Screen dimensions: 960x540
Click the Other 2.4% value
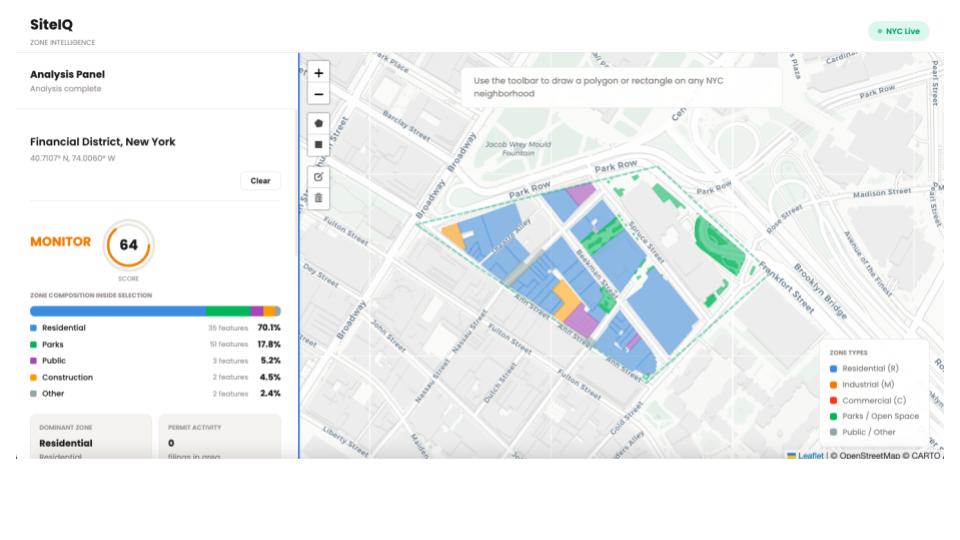click(x=270, y=394)
